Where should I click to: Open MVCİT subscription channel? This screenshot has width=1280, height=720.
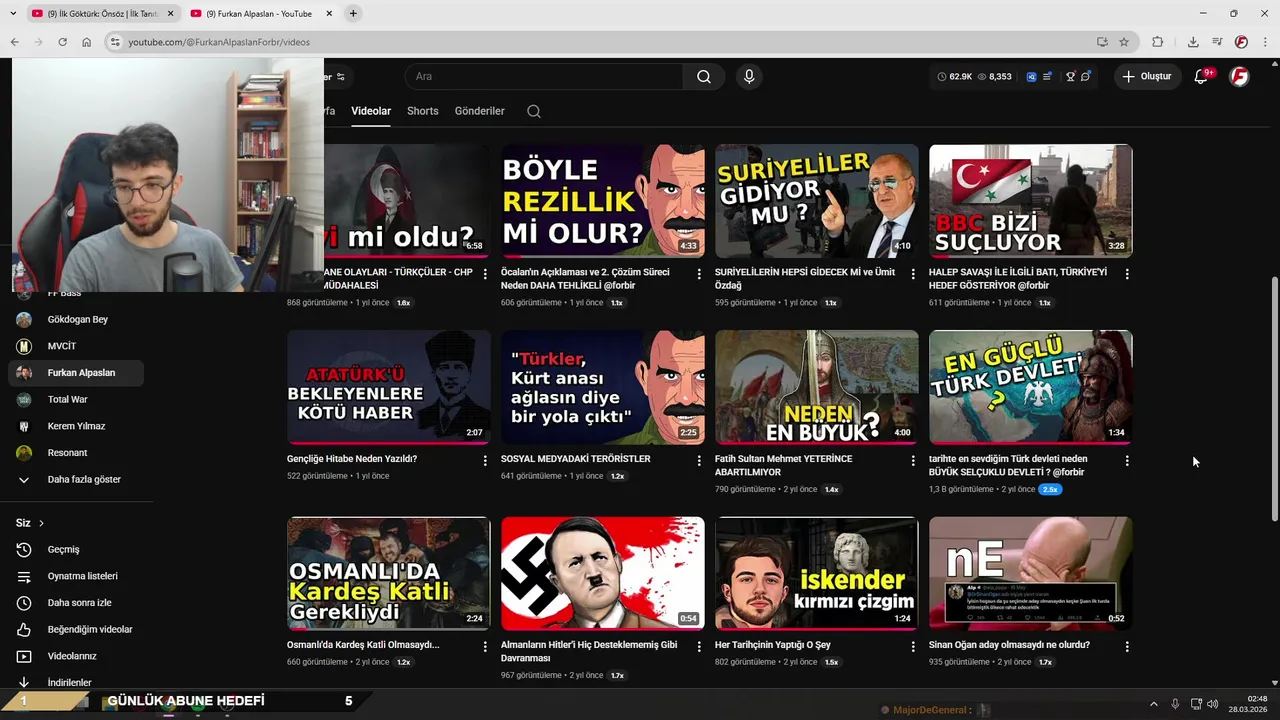[76, 346]
